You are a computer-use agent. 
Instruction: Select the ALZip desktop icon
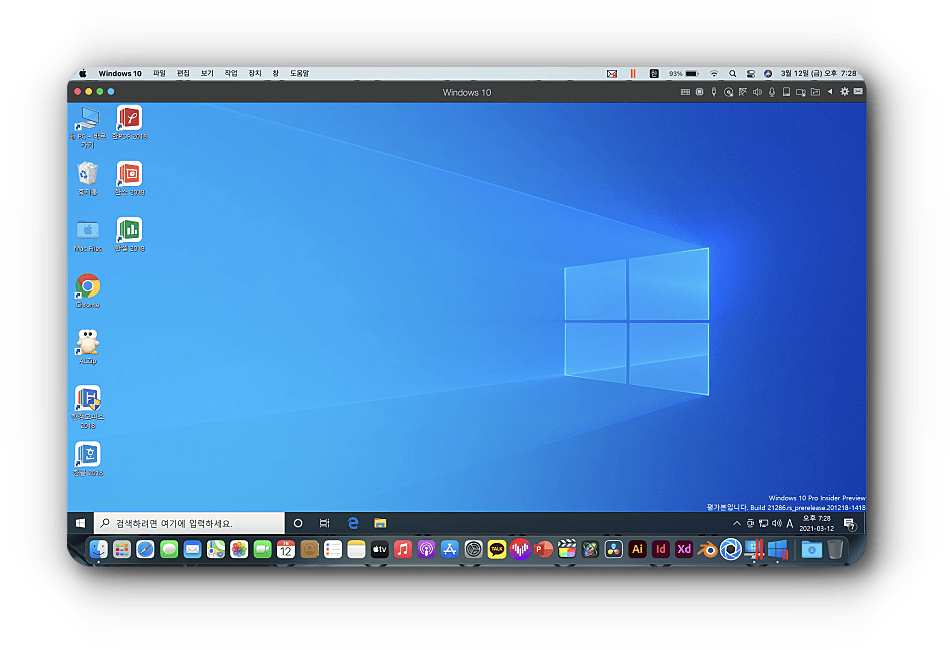tap(88, 347)
